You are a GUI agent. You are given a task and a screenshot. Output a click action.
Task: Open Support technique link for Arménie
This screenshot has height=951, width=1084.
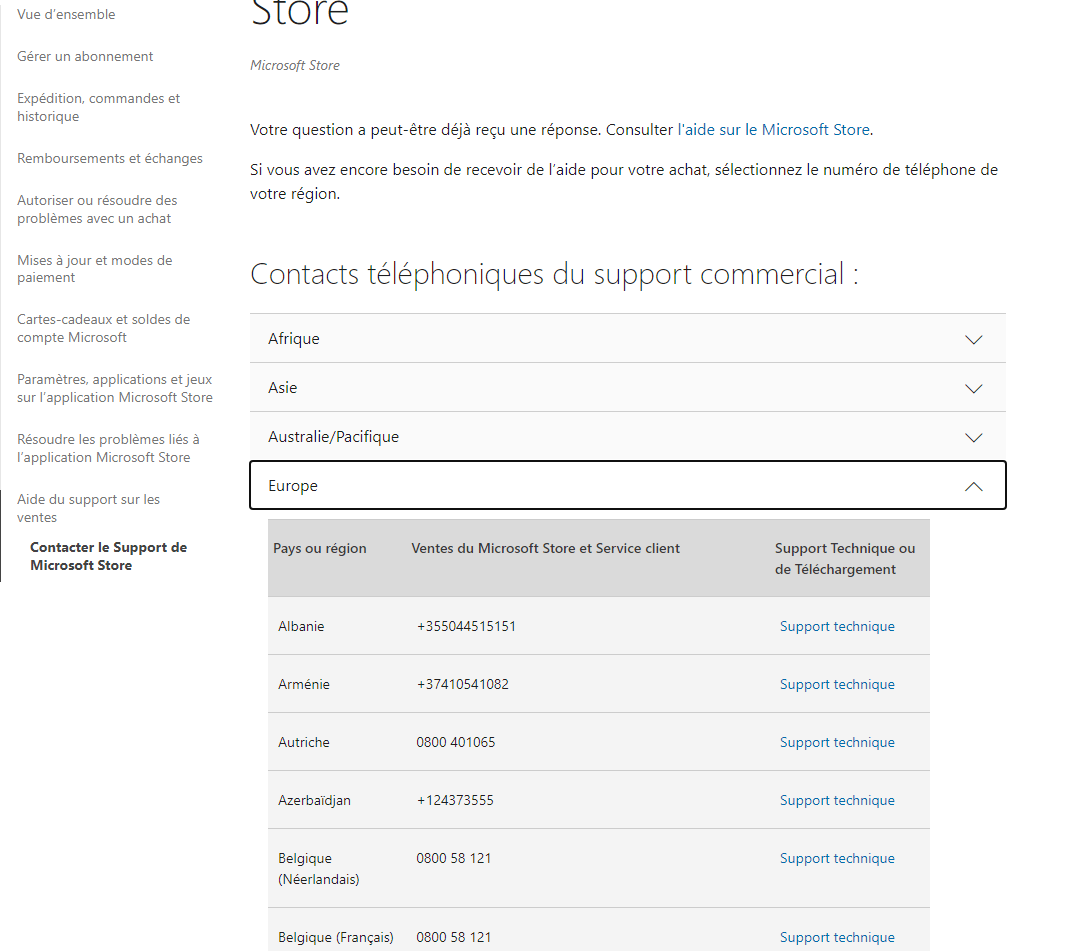coord(837,684)
